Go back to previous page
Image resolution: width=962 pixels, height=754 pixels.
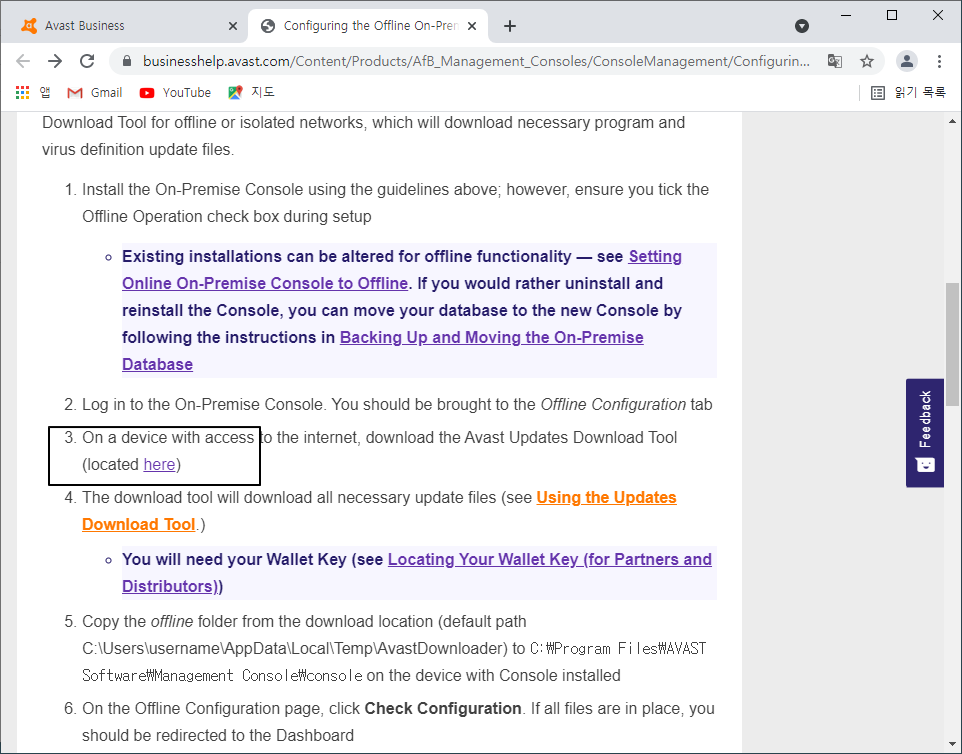[x=23, y=61]
